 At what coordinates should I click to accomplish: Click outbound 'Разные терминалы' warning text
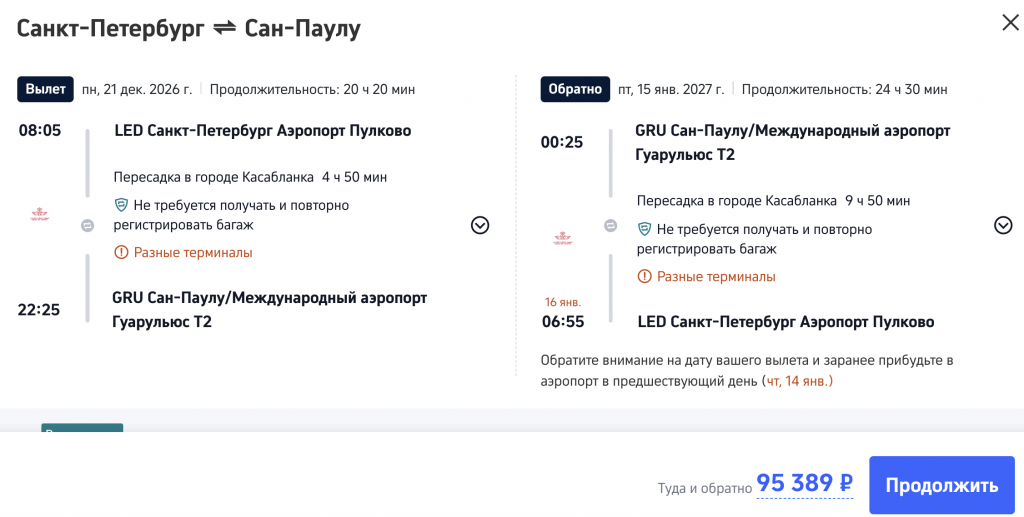point(192,253)
